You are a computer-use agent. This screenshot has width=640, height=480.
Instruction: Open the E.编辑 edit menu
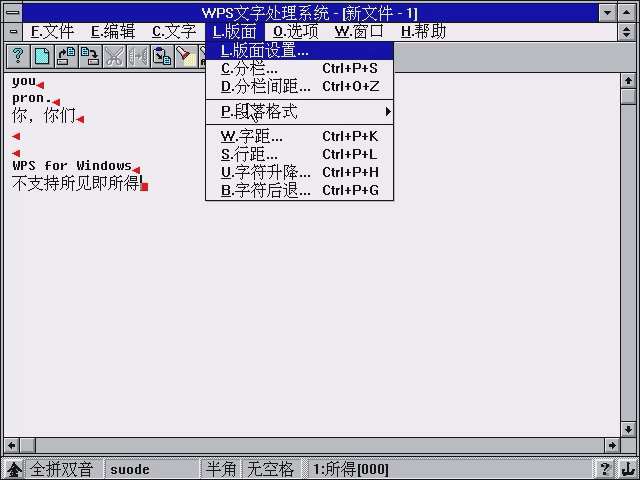113,31
